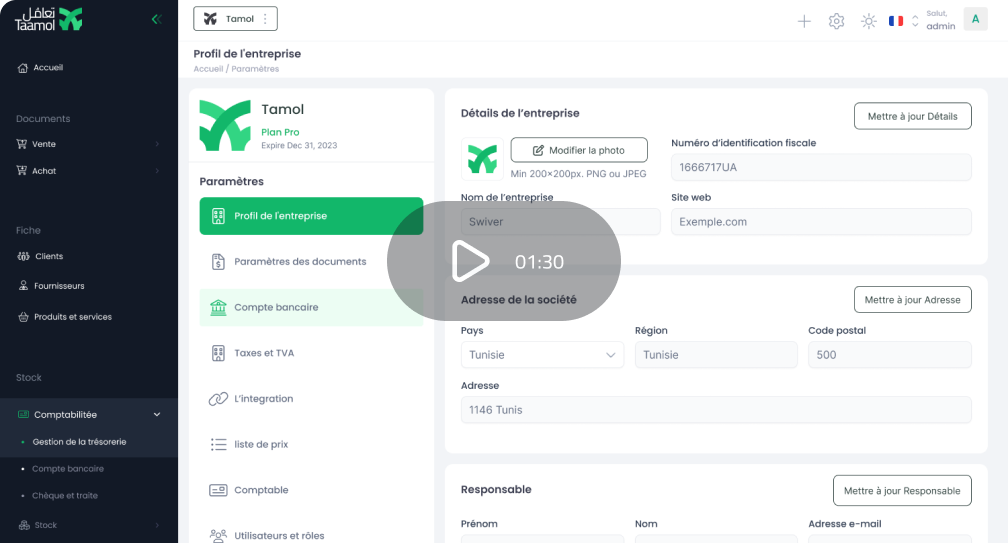Open the Tamol company switcher
The image size is (1008, 543).
click(235, 19)
